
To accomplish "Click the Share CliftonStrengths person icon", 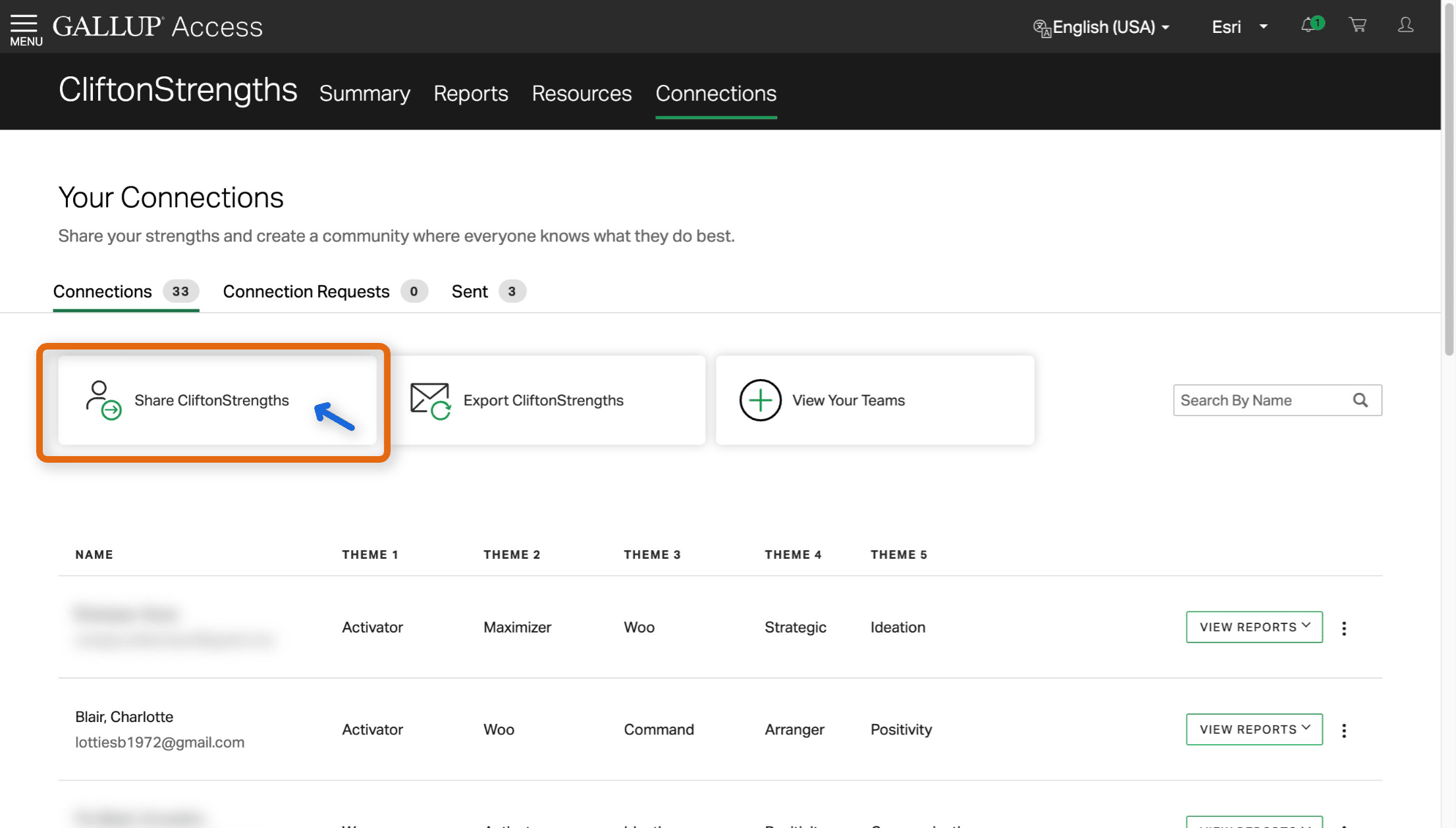I will point(103,400).
